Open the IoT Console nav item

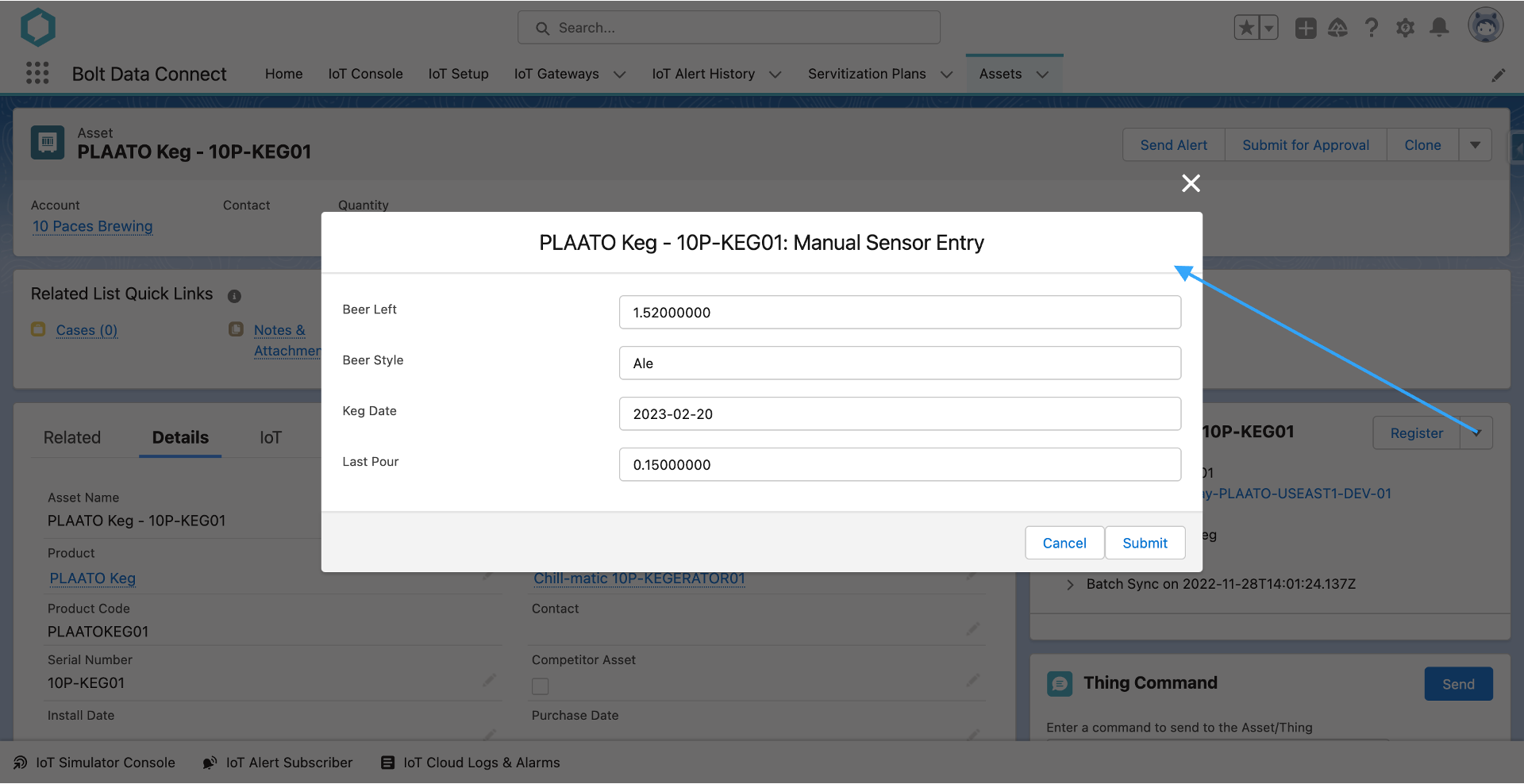(x=366, y=74)
